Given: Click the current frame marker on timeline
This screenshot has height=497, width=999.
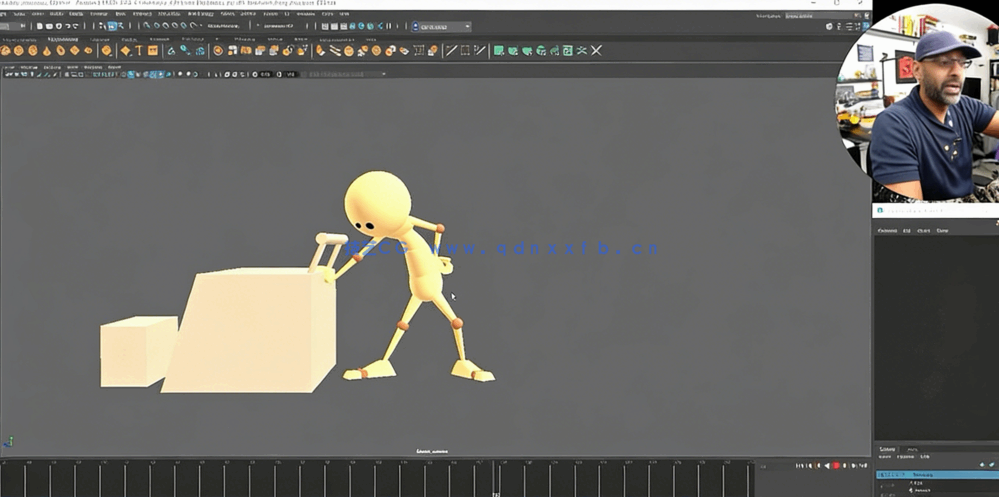Looking at the screenshot, I should (496, 477).
